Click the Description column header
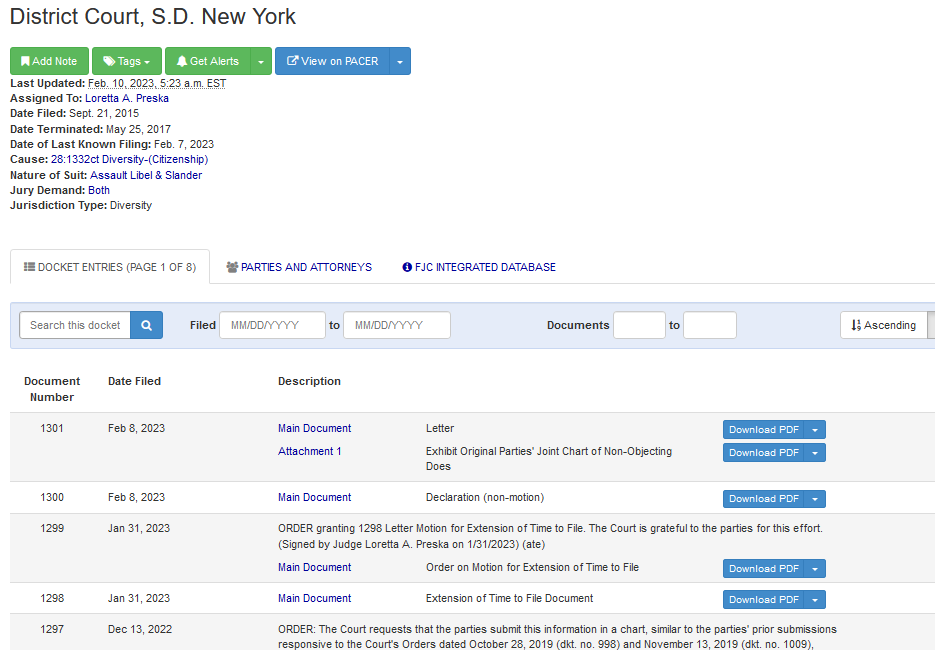 pyautogui.click(x=309, y=381)
